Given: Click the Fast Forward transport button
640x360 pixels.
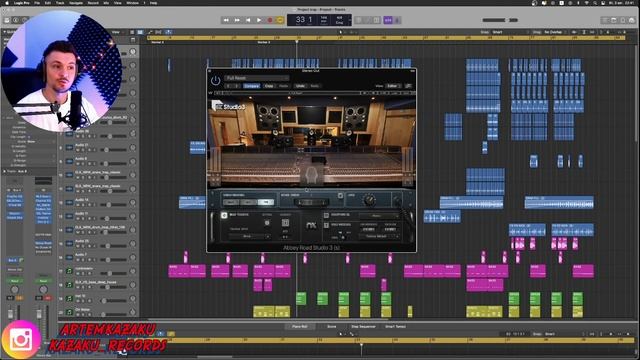Looking at the screenshot, I should (x=237, y=20).
